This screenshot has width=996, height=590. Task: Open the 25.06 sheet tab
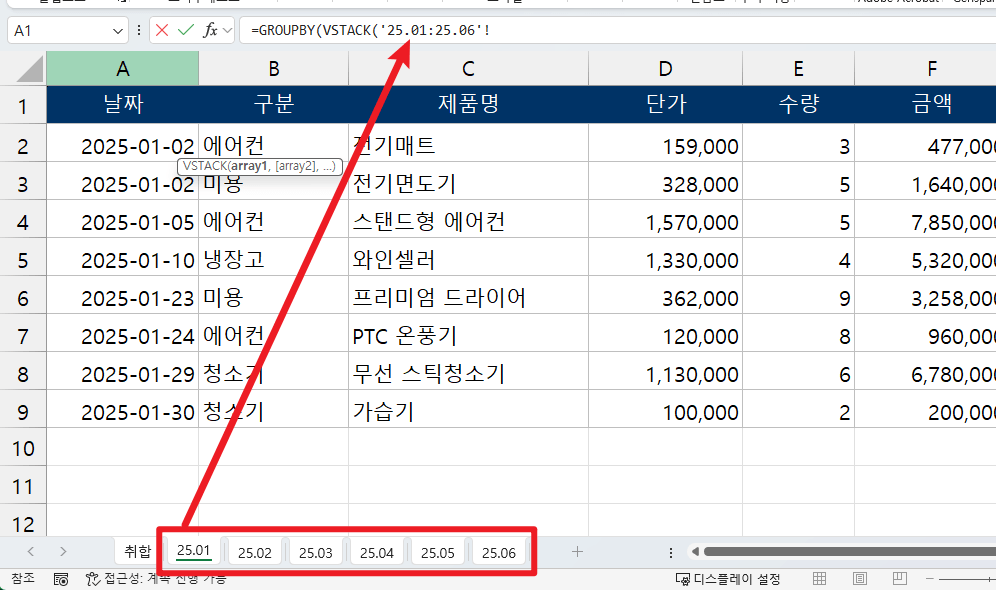coord(499,553)
